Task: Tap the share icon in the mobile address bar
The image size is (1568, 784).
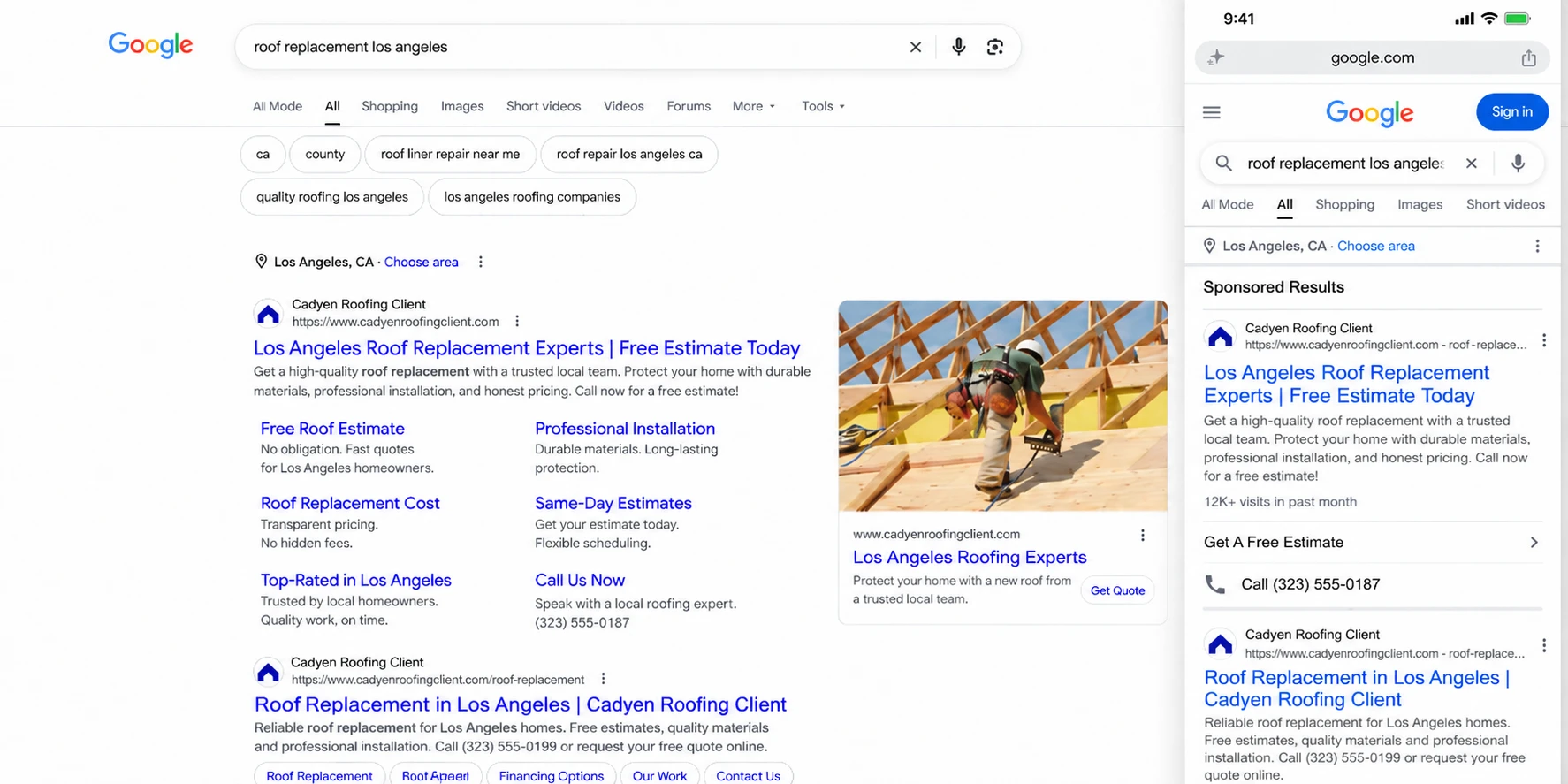Action: [x=1528, y=57]
